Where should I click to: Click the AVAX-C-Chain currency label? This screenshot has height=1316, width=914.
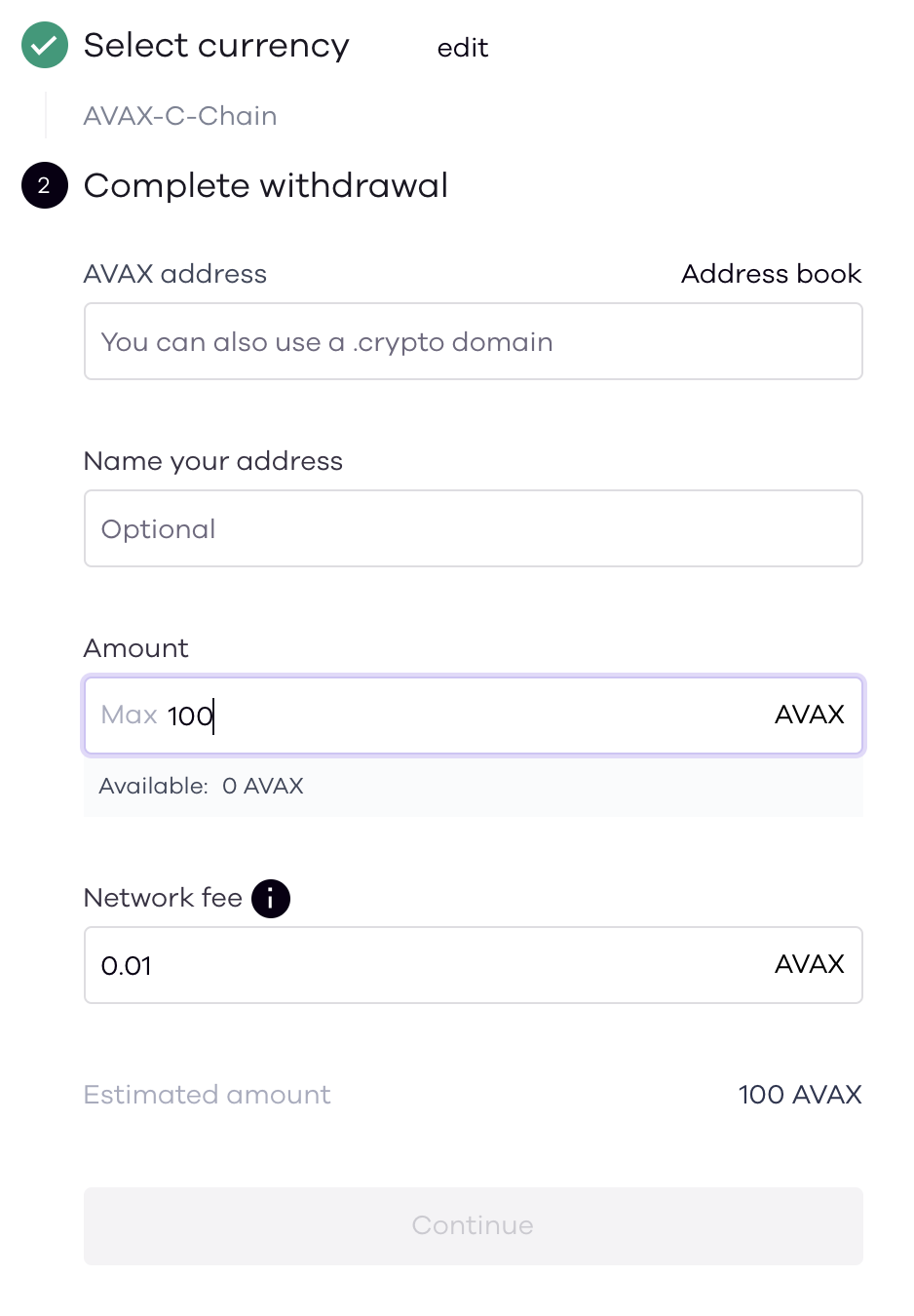[180, 116]
